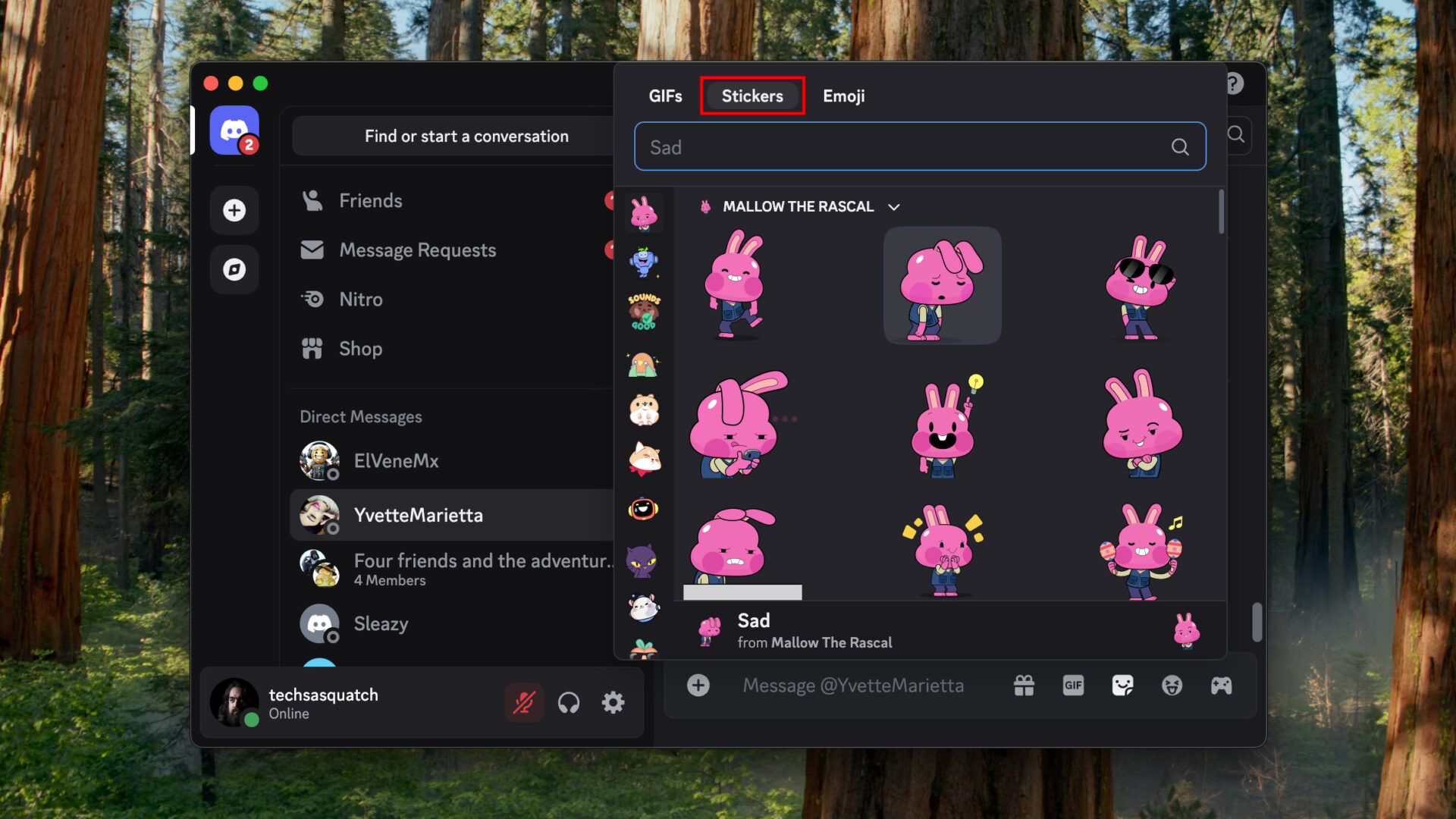Open the GIF picker button
This screenshot has width=1456, height=819.
pos(1073,686)
